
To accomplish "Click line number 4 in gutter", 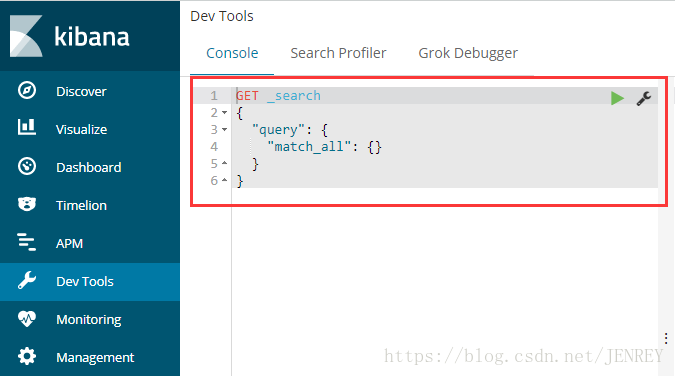I will [214, 146].
